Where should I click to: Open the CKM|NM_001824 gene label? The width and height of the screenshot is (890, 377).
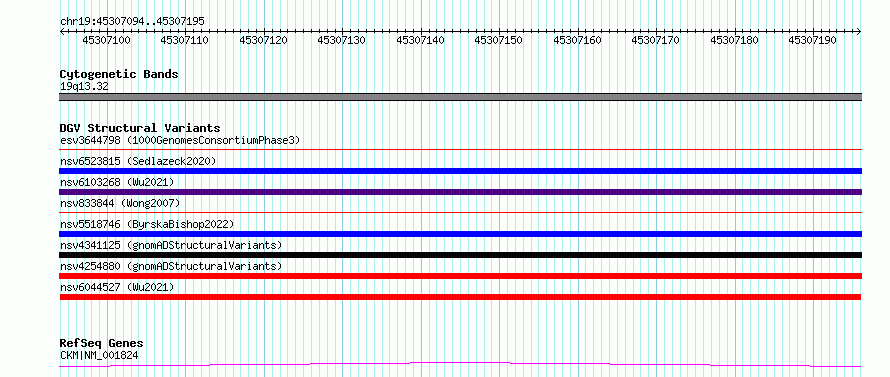[99, 356]
